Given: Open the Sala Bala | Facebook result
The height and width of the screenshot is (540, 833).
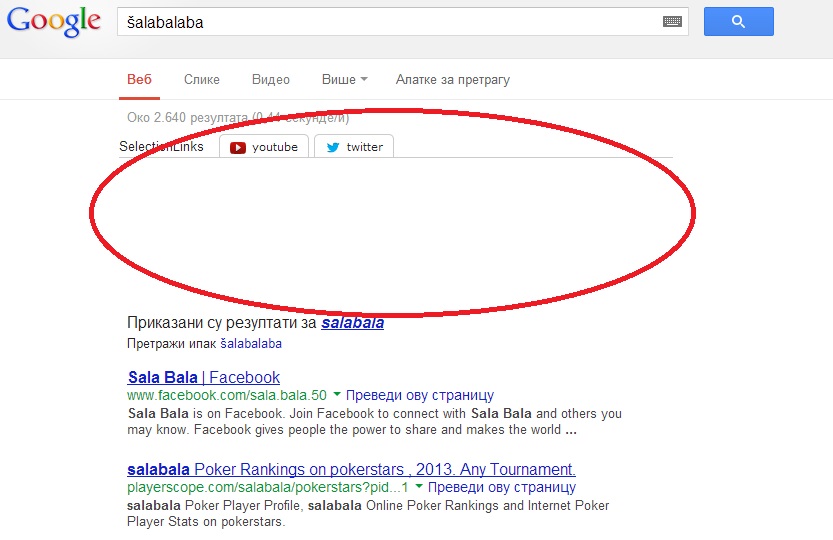Looking at the screenshot, I should tap(203, 377).
